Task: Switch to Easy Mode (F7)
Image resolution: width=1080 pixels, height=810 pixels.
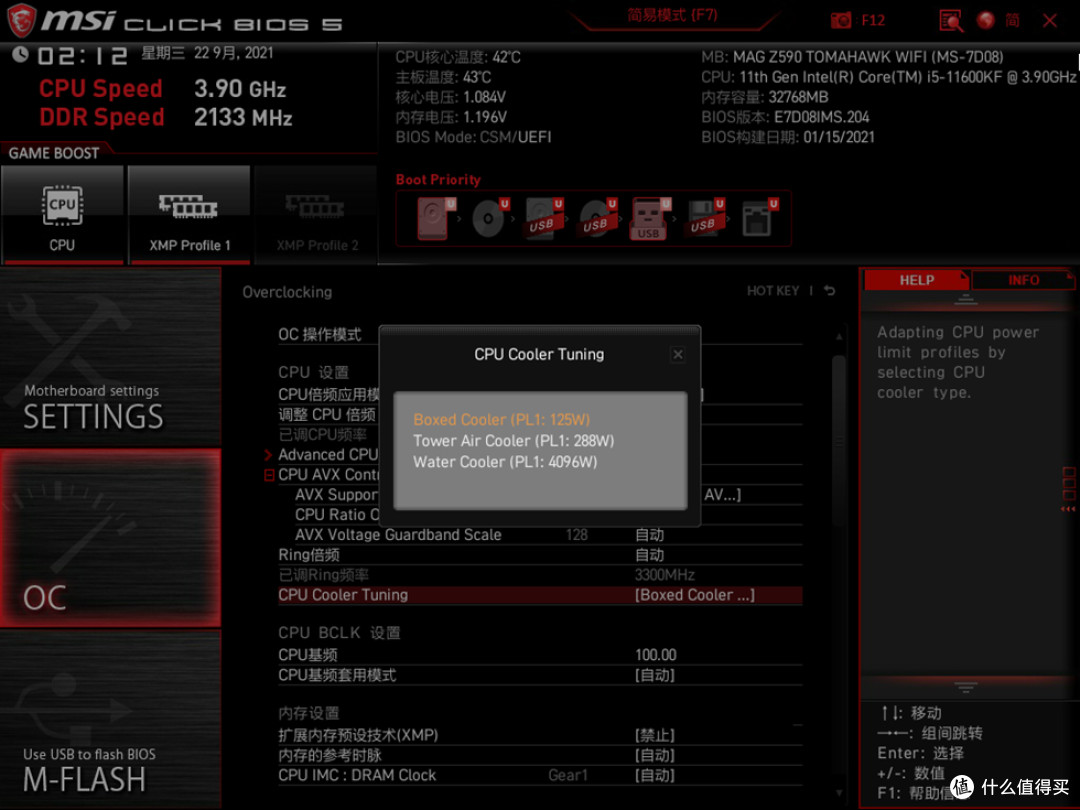Action: pyautogui.click(x=672, y=15)
